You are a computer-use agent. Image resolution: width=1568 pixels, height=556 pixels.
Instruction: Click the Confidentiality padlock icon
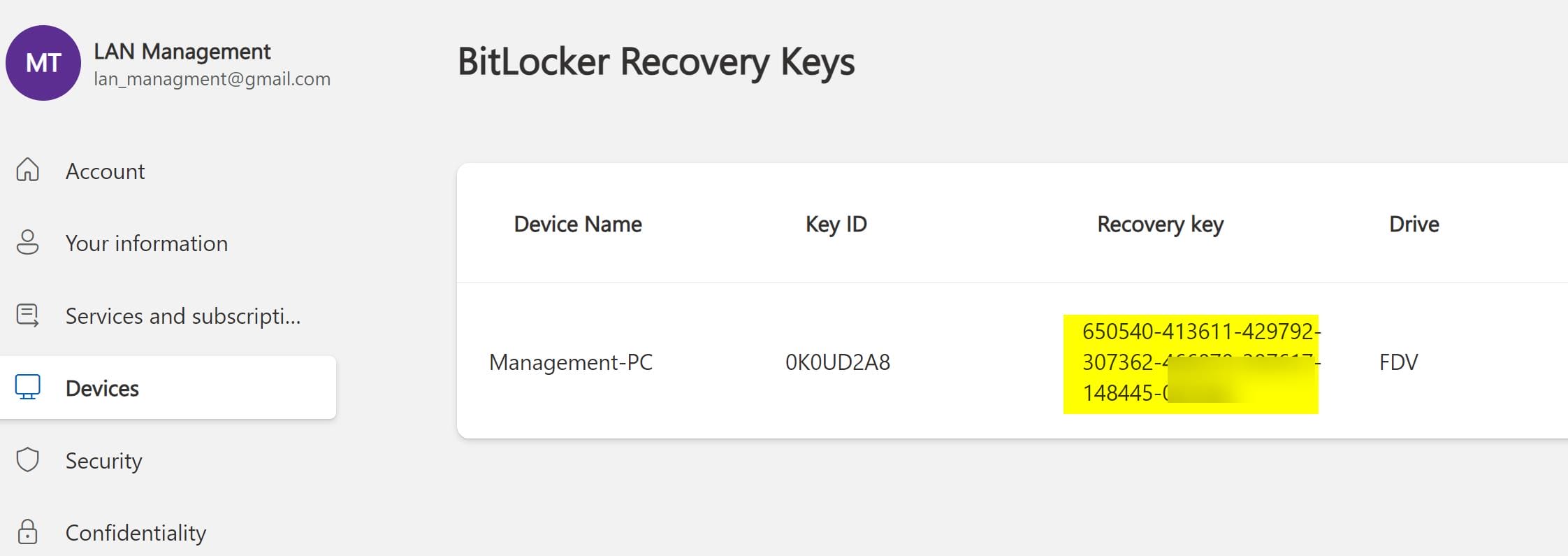coord(28,532)
